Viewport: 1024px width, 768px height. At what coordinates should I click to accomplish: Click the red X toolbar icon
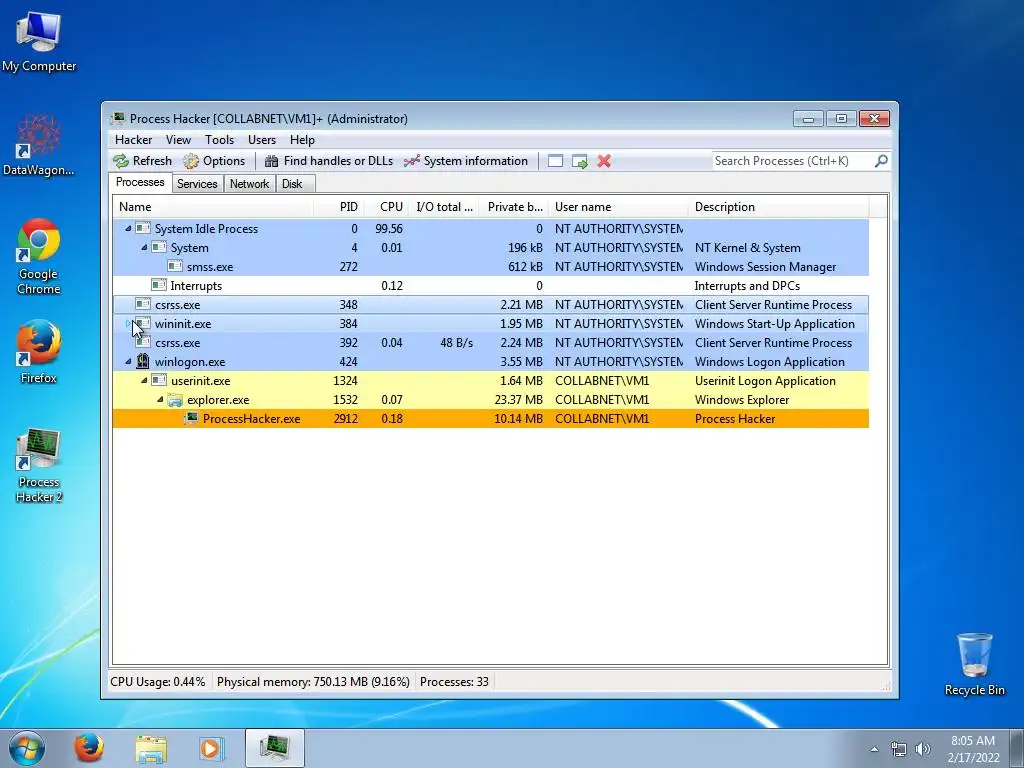604,161
